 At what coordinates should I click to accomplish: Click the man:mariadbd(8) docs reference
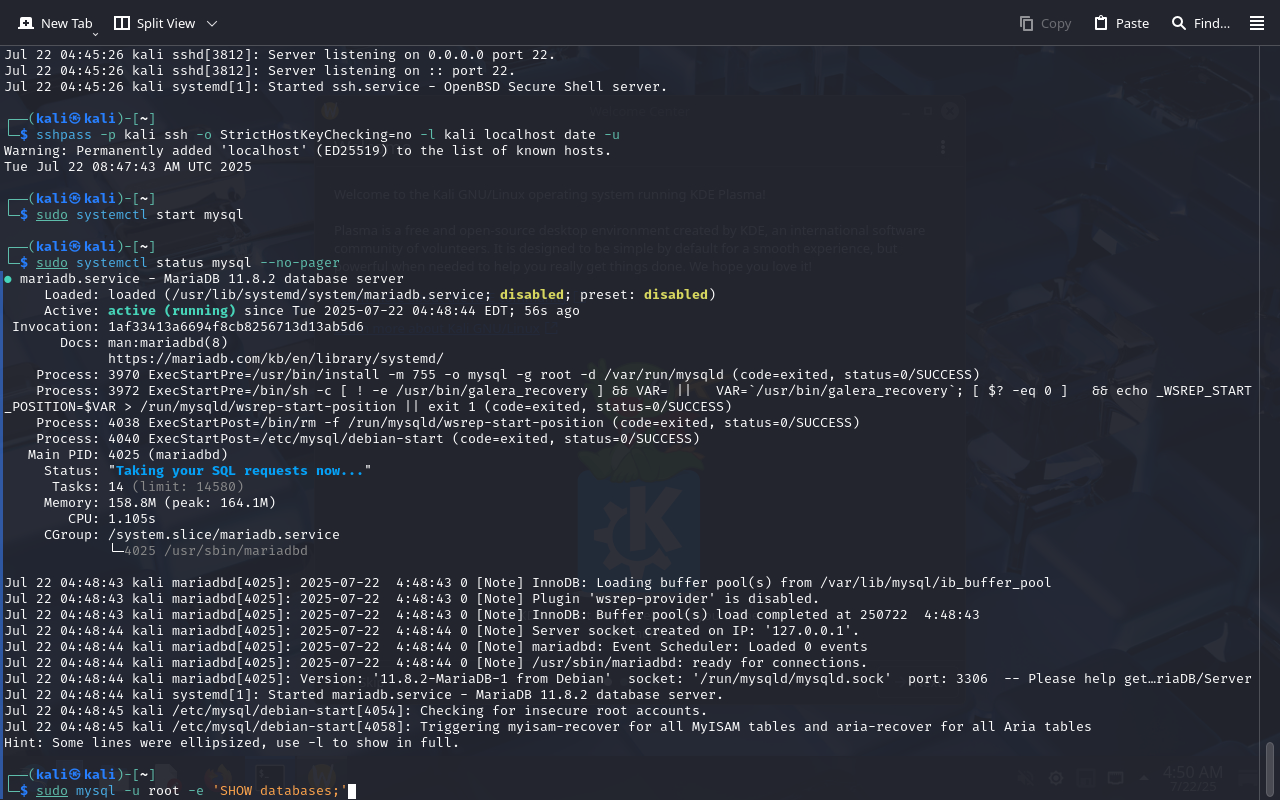[x=168, y=342]
